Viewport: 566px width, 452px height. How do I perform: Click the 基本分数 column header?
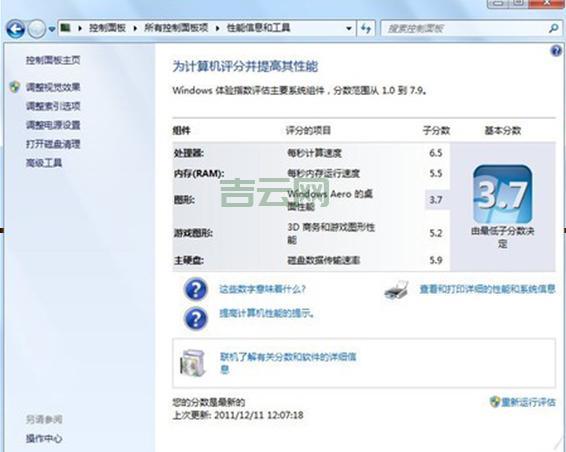tap(502, 130)
